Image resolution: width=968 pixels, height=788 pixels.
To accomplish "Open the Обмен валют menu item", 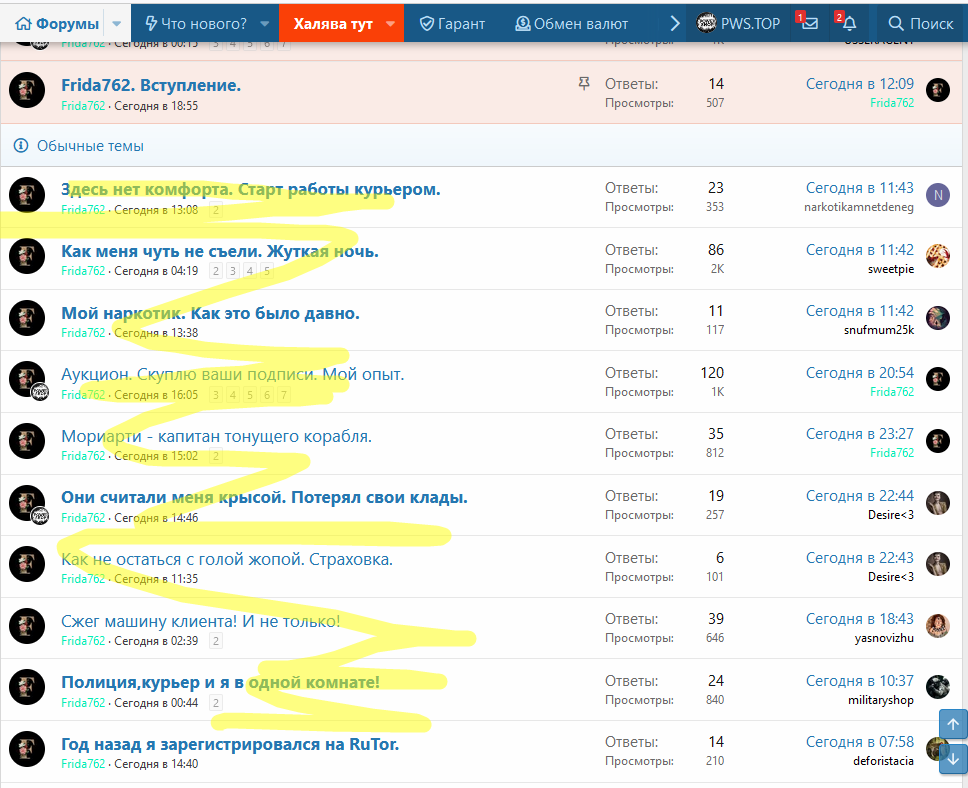I will click(x=571, y=23).
